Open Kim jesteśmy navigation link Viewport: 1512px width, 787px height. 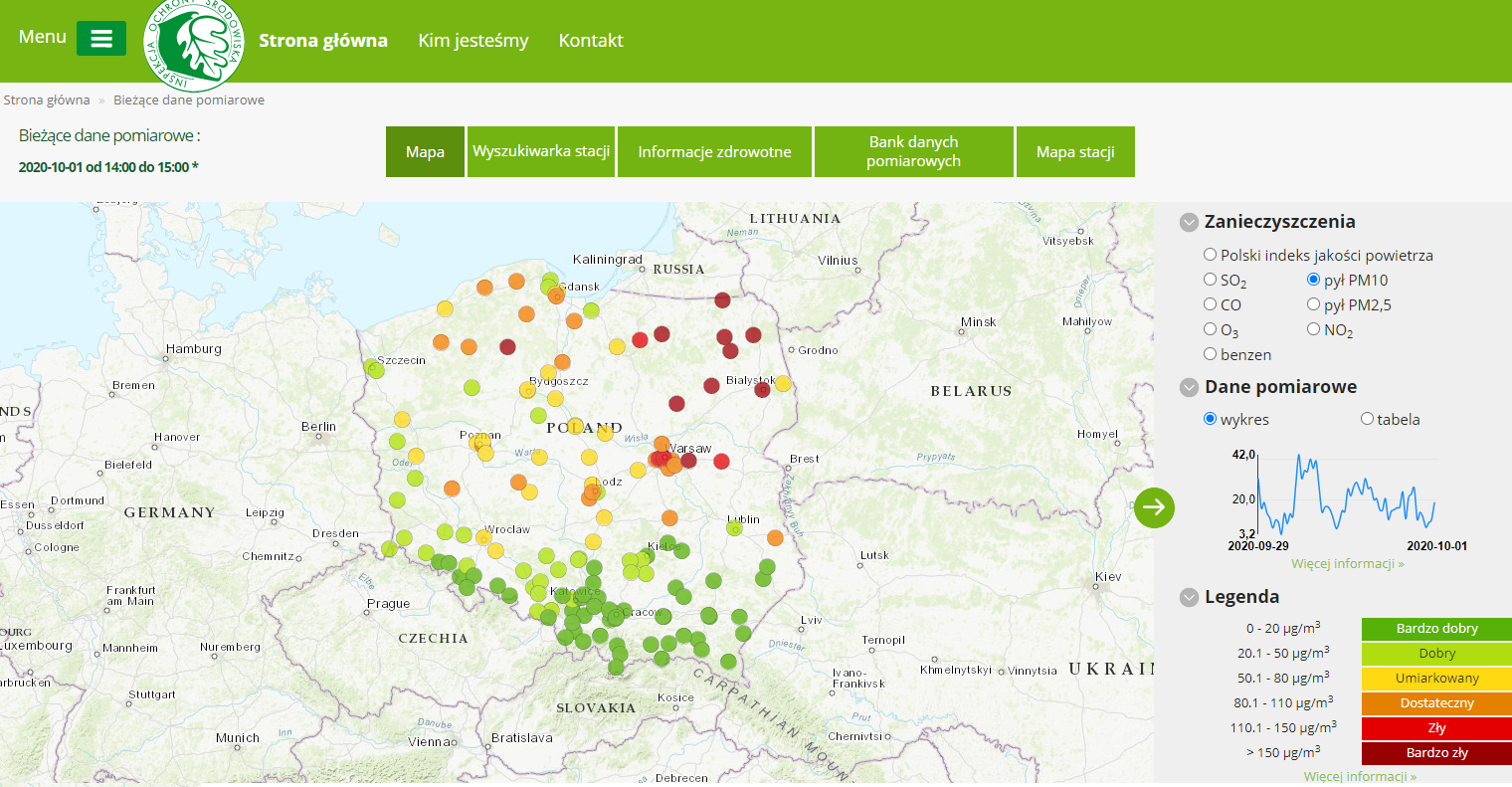pyautogui.click(x=473, y=41)
